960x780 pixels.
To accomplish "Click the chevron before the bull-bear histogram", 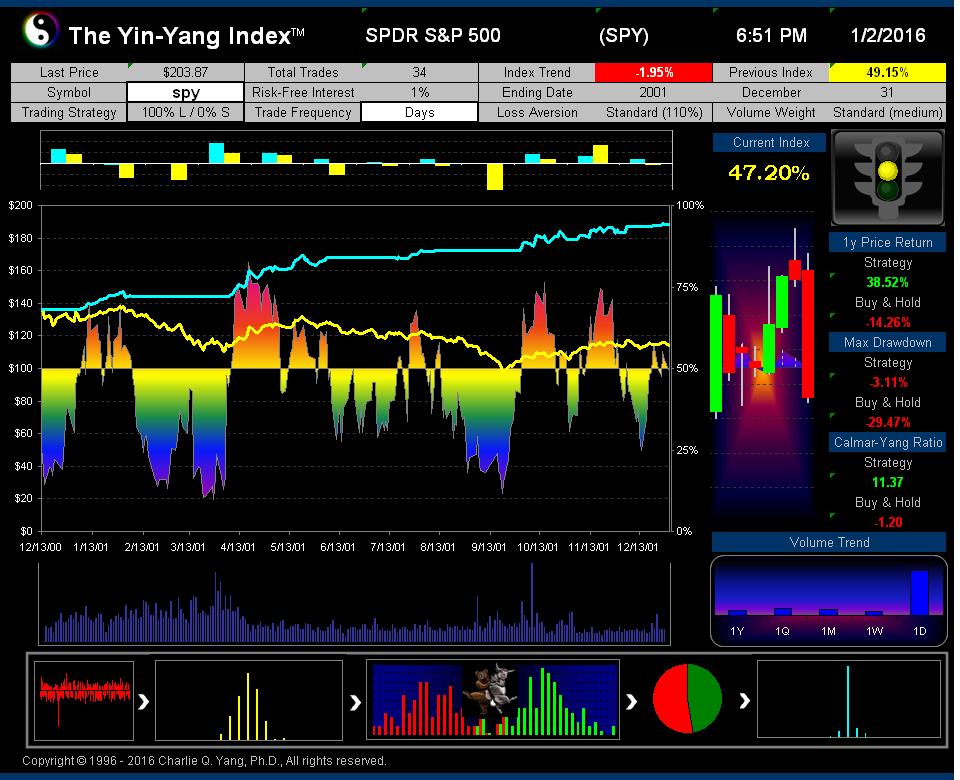I will pos(355,702).
